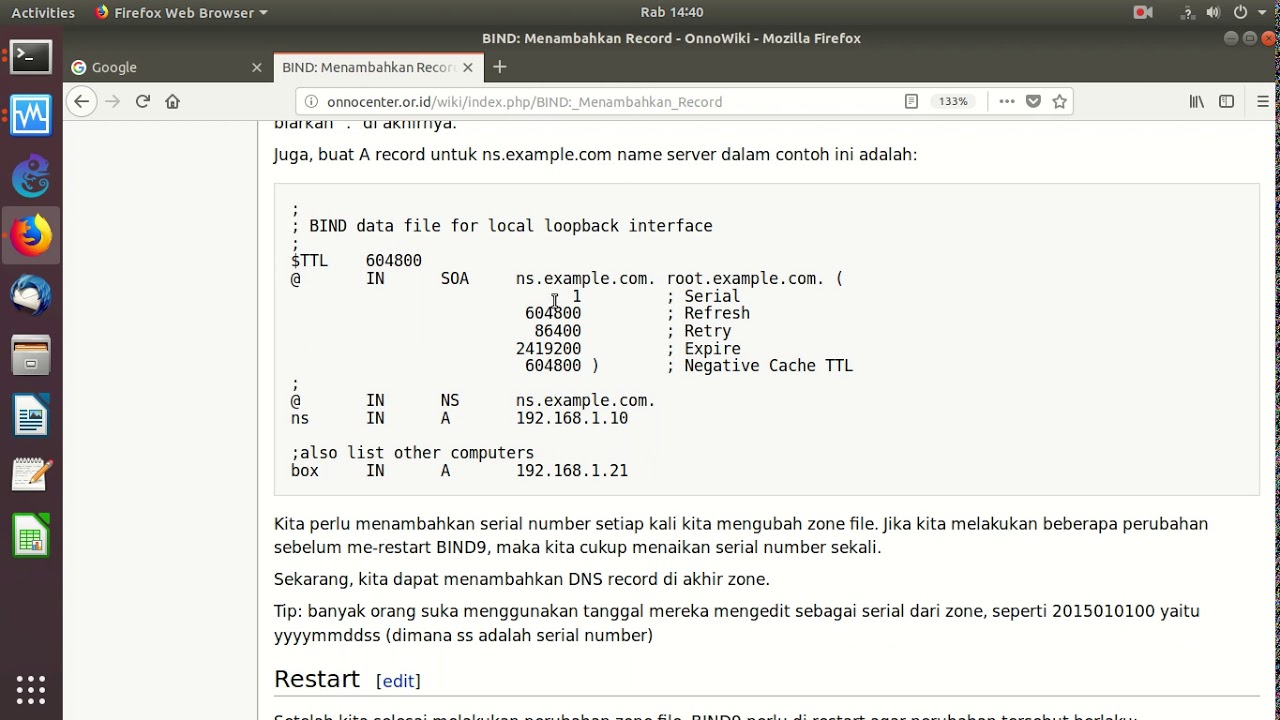Show site information for onnocenter.or.id
Image resolution: width=1280 pixels, height=720 pixels.
311,101
